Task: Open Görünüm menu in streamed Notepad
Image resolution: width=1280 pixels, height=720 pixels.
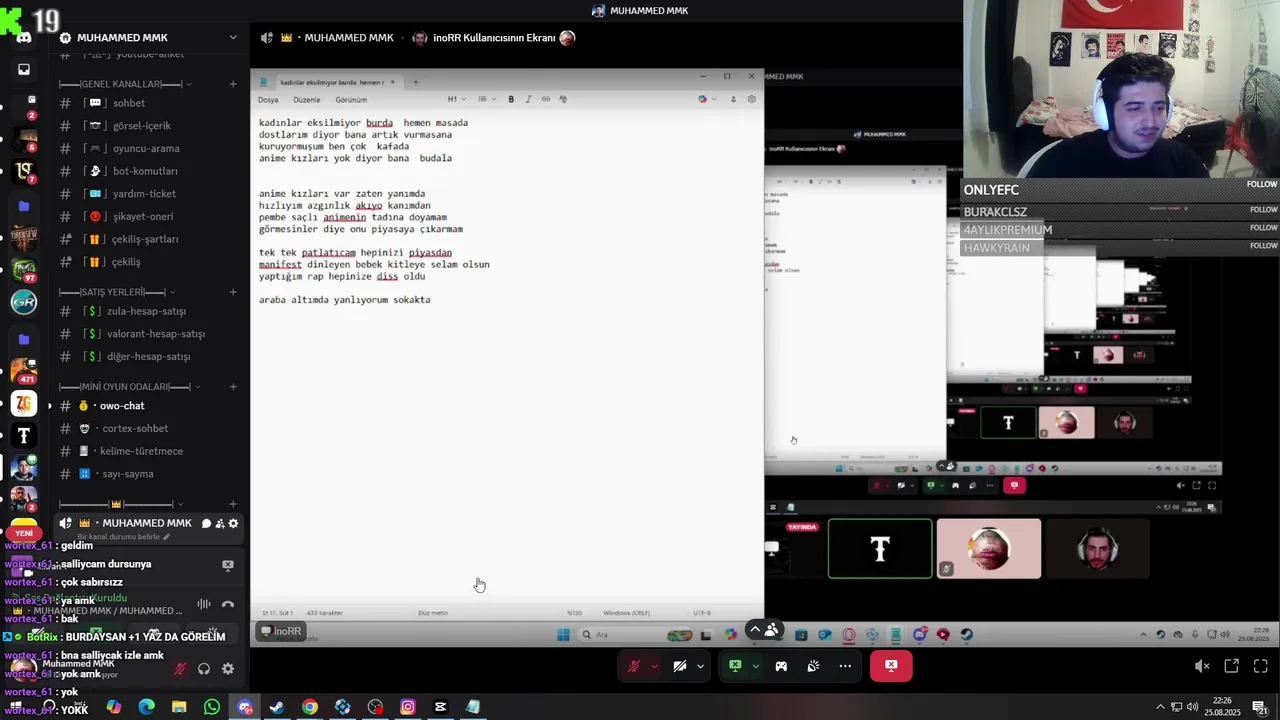Action: (x=351, y=100)
